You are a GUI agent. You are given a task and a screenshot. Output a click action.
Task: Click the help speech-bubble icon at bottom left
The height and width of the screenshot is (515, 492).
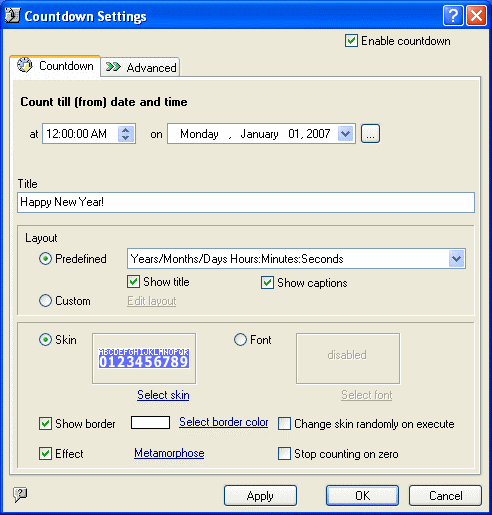(x=20, y=495)
